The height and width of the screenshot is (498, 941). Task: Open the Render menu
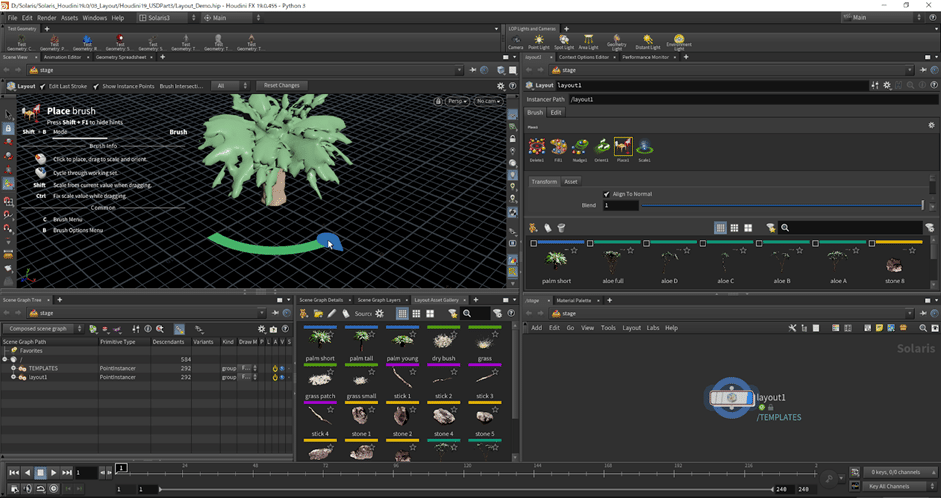click(x=46, y=18)
